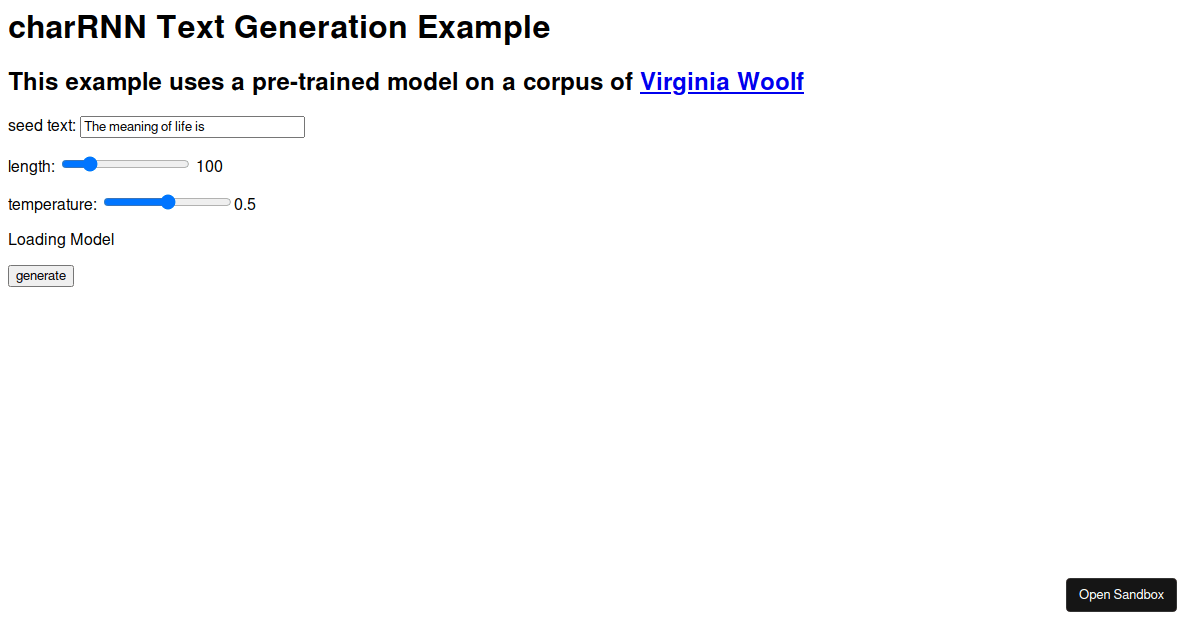Click the pre-trained model description text

point(320,81)
